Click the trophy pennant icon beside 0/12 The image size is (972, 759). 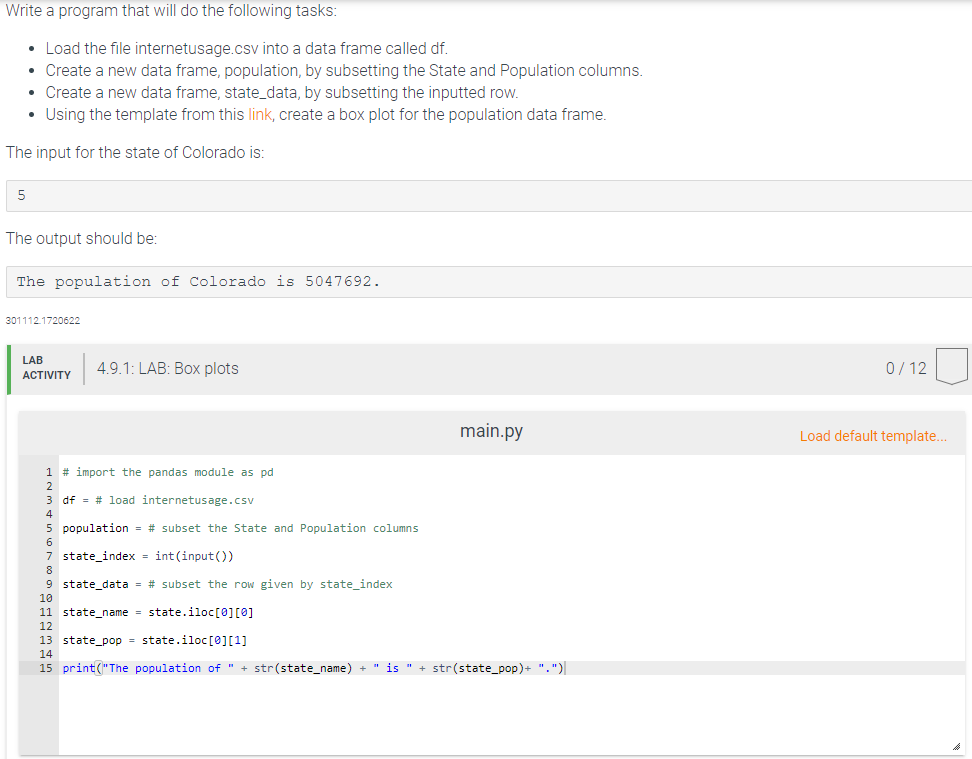(951, 366)
